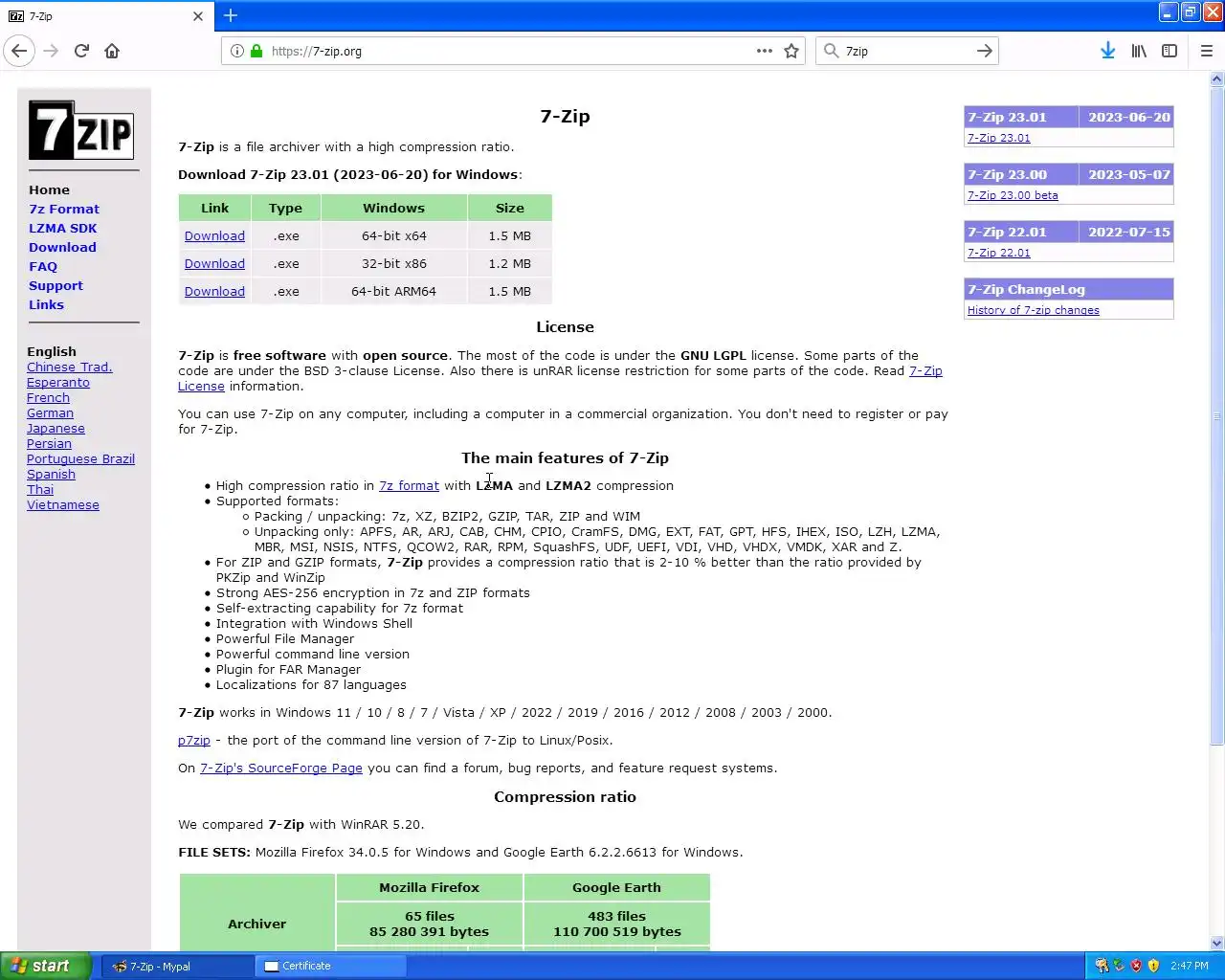Click the scrollbar down arrow

pos(1217,943)
